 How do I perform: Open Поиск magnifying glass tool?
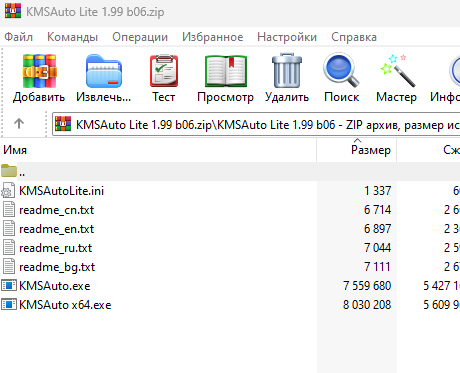341,70
